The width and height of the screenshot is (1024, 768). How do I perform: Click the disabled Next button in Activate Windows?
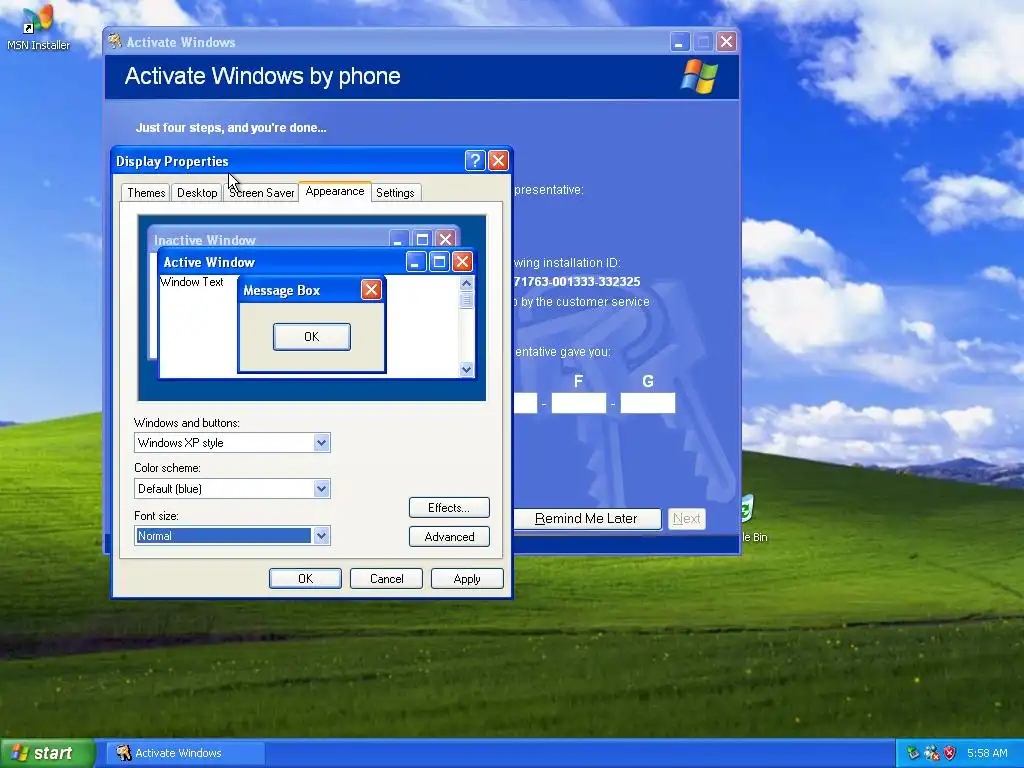coord(686,519)
